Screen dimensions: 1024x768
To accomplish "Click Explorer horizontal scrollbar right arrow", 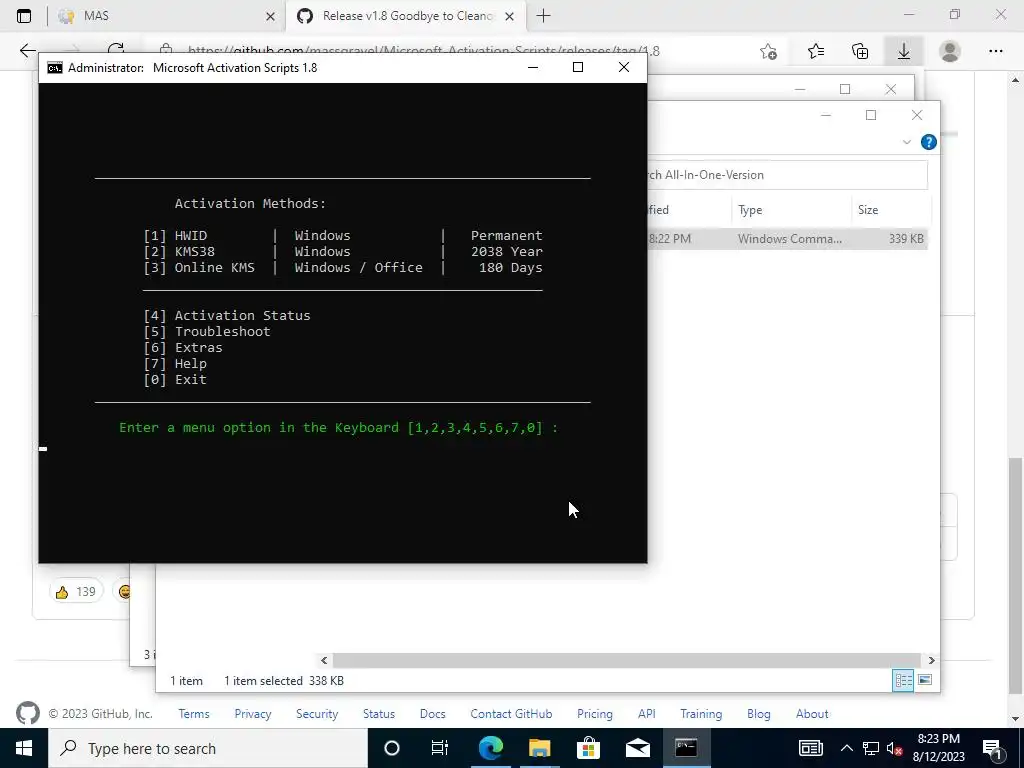I will click(931, 660).
